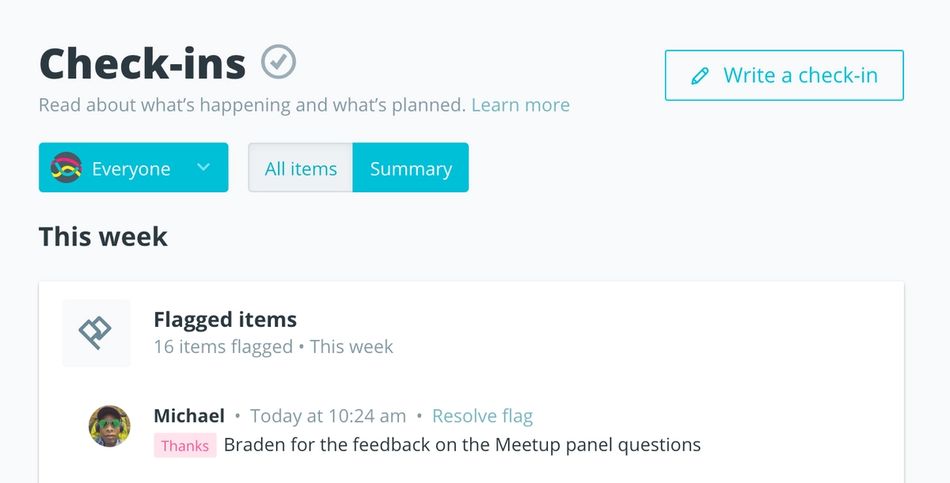The image size is (950, 483).
Task: Click the colorful team avatar in Everyone filter
Action: [66, 168]
